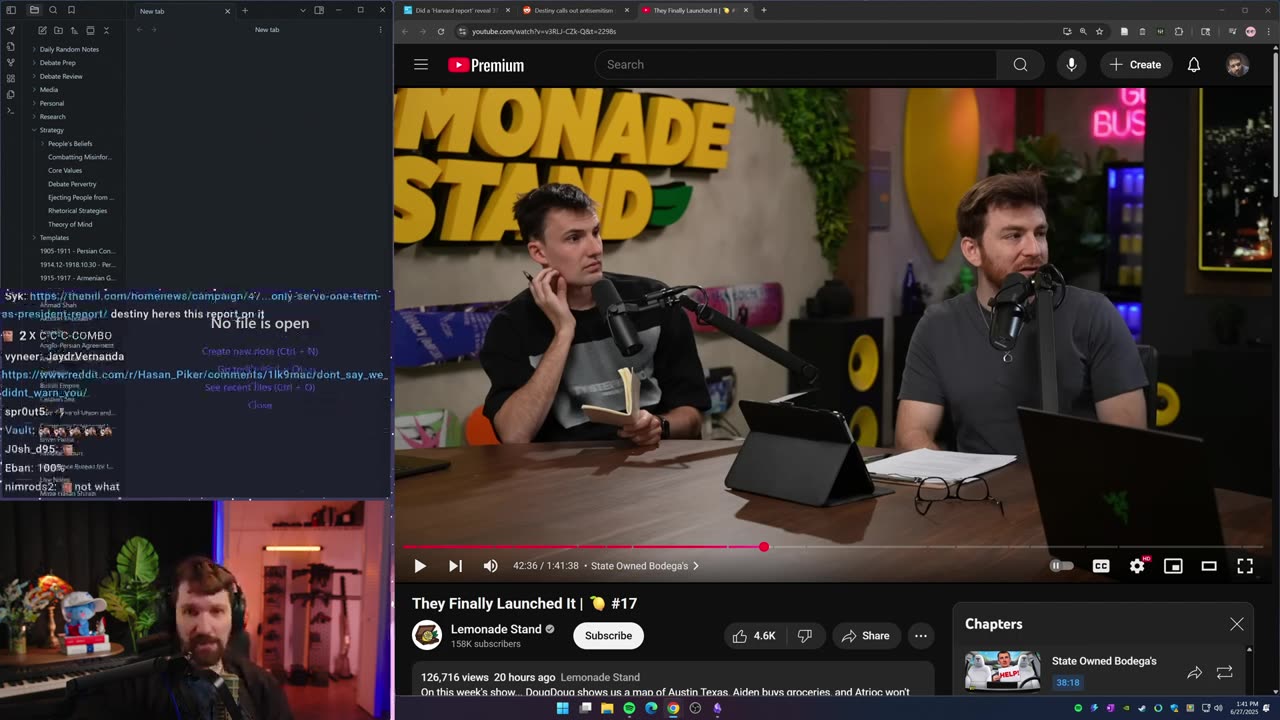Image resolution: width=1280 pixels, height=720 pixels.
Task: Open the Obsidian search magnifier icon
Action: tap(53, 10)
